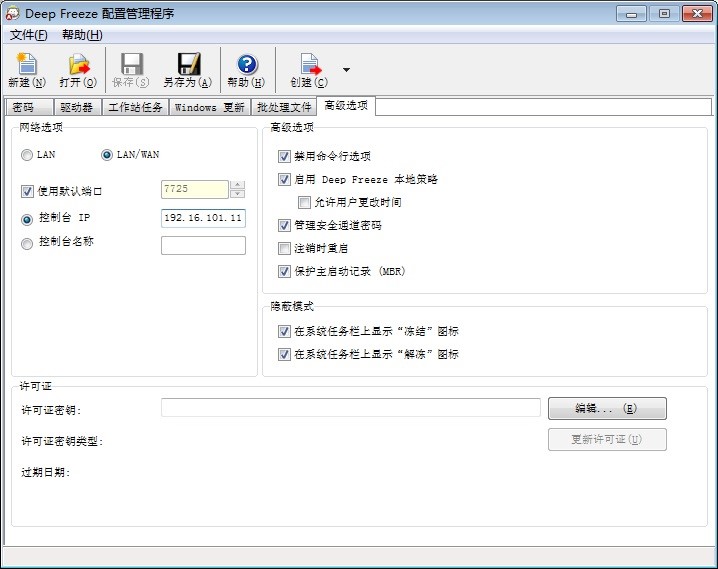This screenshot has width=718, height=569.
Task: Select the 控制台 IP radio button
Action: 27,220
